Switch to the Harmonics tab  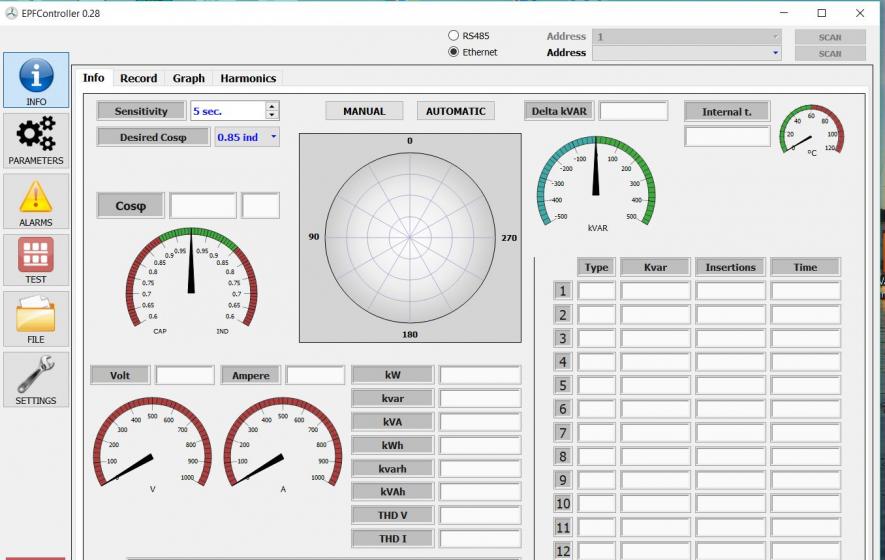[x=248, y=78]
